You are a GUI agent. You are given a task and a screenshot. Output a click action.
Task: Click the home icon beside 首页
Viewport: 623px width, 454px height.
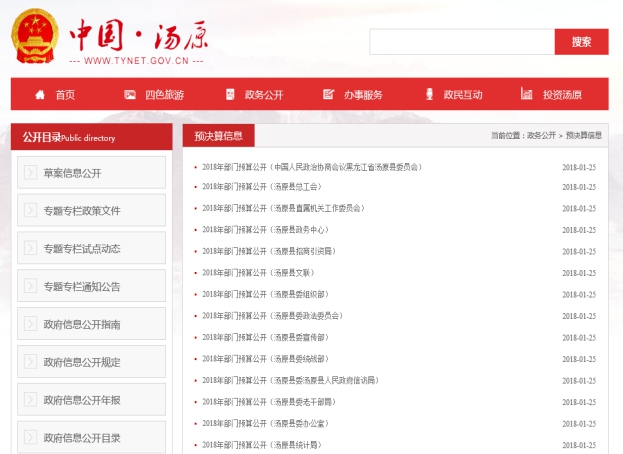pos(40,95)
